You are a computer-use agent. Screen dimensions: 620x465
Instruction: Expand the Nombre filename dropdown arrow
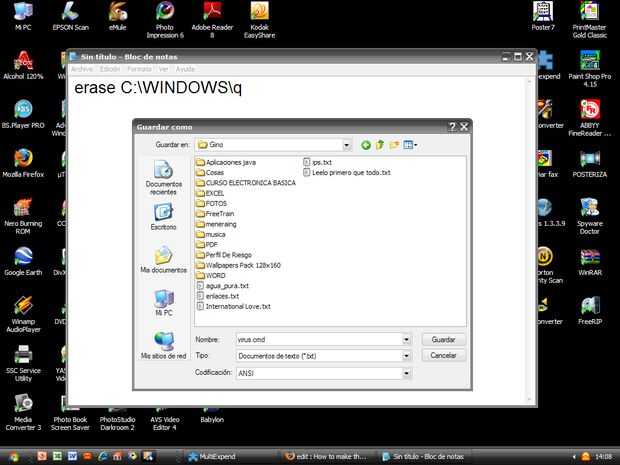[x=406, y=340]
